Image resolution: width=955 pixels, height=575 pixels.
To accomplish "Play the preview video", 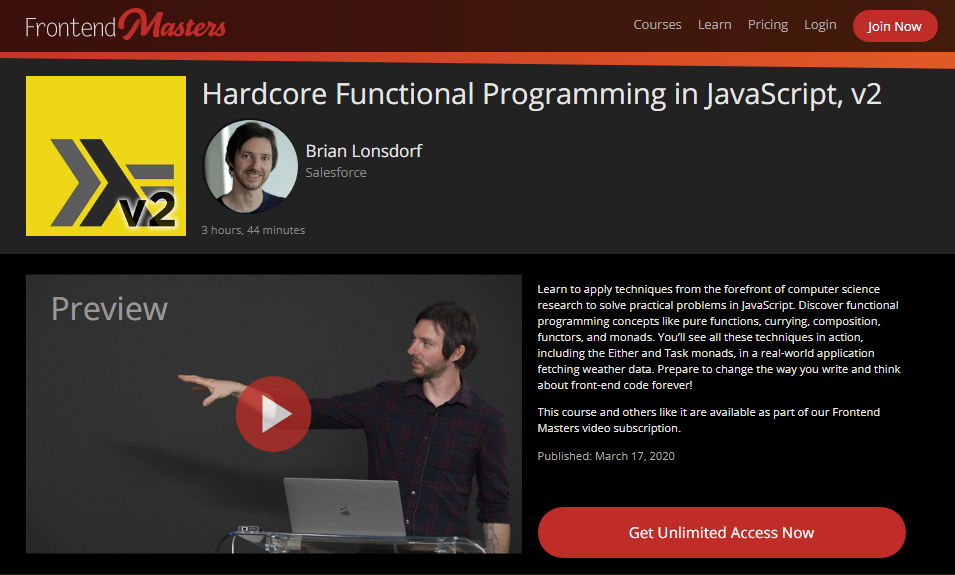I will 273,414.
